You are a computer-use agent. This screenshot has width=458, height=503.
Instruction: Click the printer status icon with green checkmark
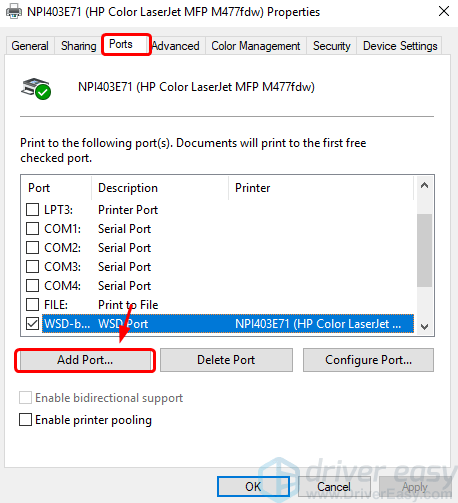(x=36, y=89)
